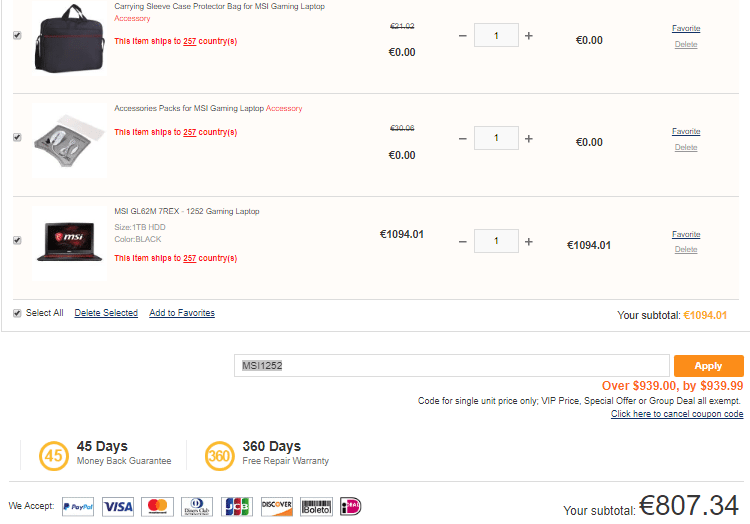Click the Discover card icon

(276, 507)
